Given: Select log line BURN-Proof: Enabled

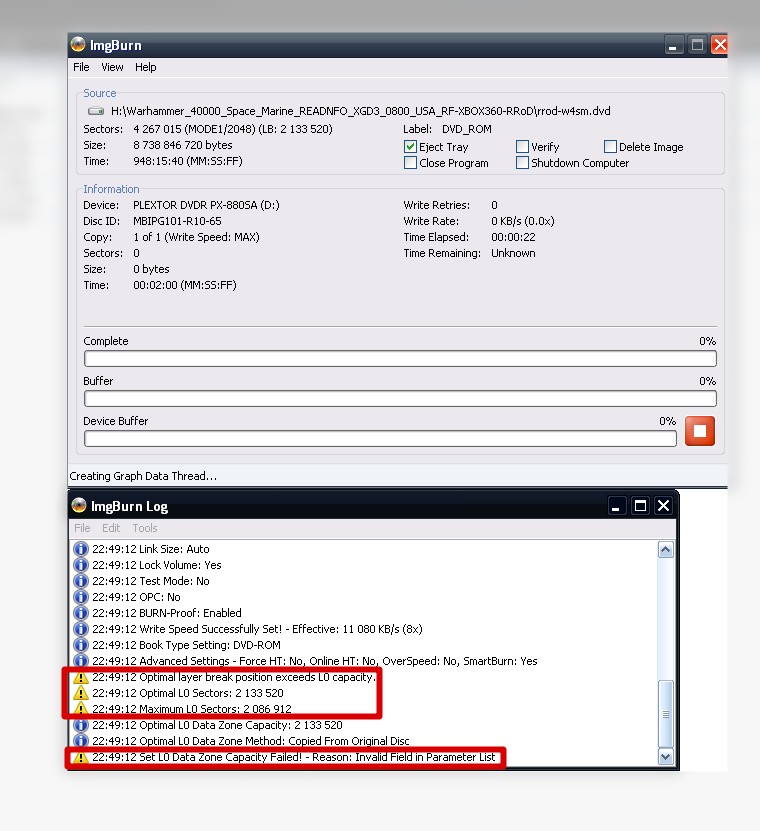Looking at the screenshot, I should point(167,613).
